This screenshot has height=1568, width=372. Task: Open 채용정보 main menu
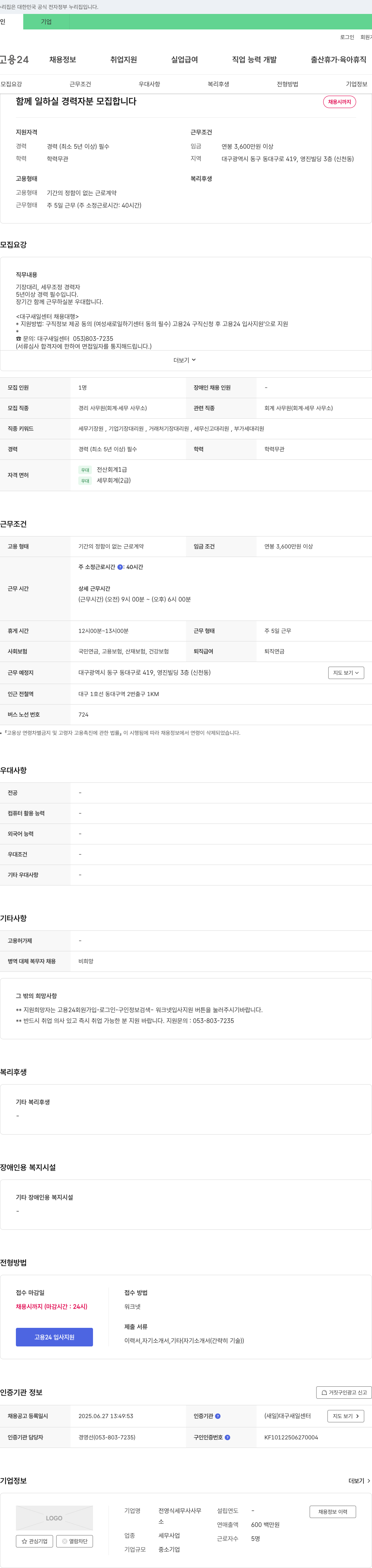(x=63, y=60)
